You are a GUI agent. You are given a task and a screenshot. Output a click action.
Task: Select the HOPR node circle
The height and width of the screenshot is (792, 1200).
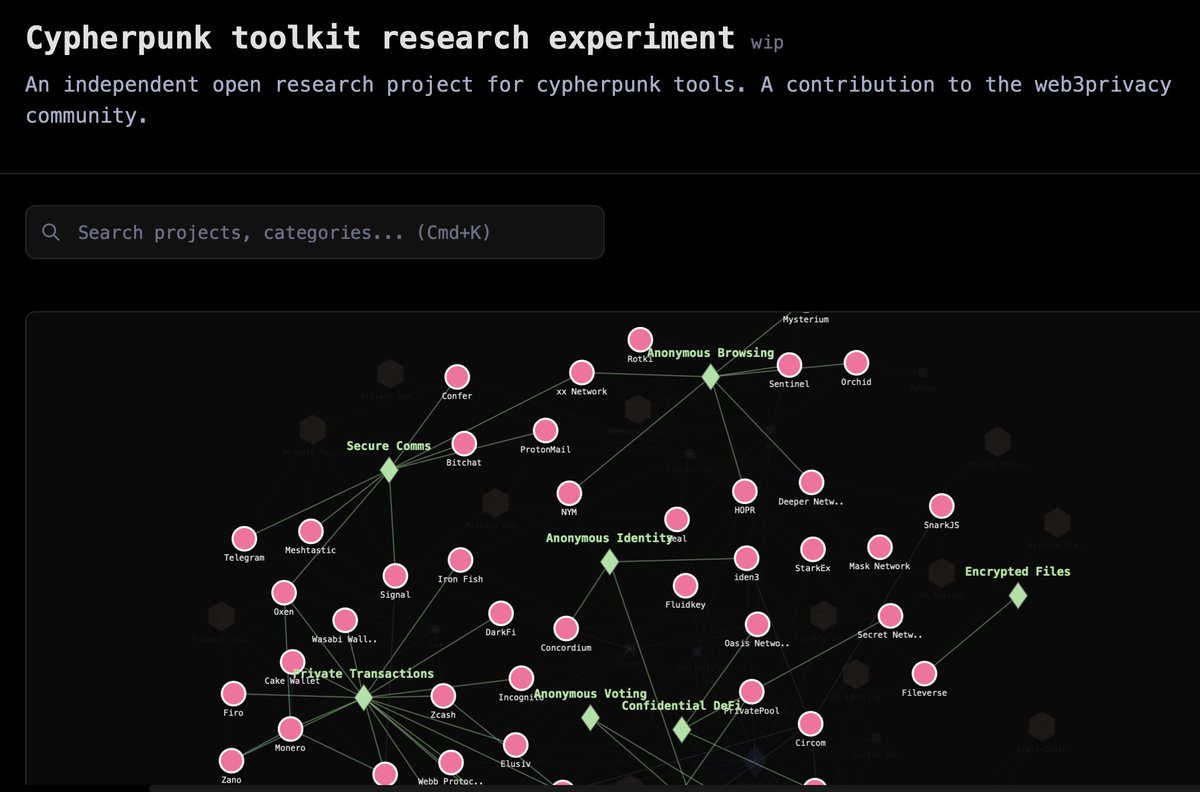point(744,491)
